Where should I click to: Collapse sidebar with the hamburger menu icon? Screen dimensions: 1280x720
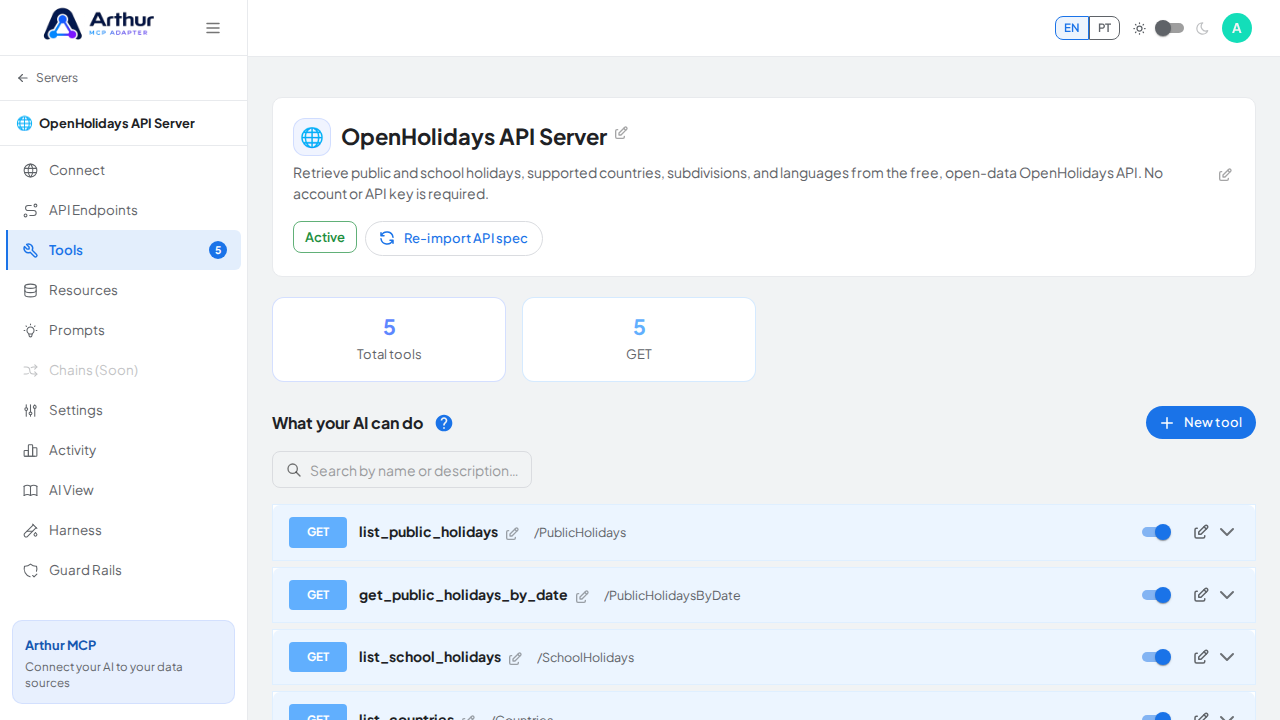pyautogui.click(x=213, y=28)
